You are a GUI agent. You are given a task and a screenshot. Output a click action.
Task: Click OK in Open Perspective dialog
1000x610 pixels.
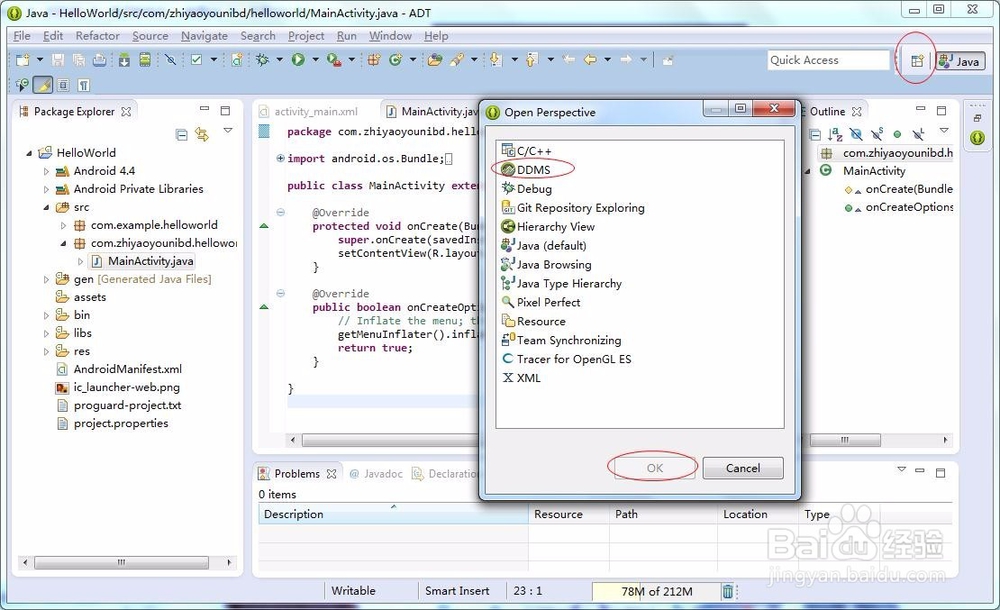[x=654, y=468]
